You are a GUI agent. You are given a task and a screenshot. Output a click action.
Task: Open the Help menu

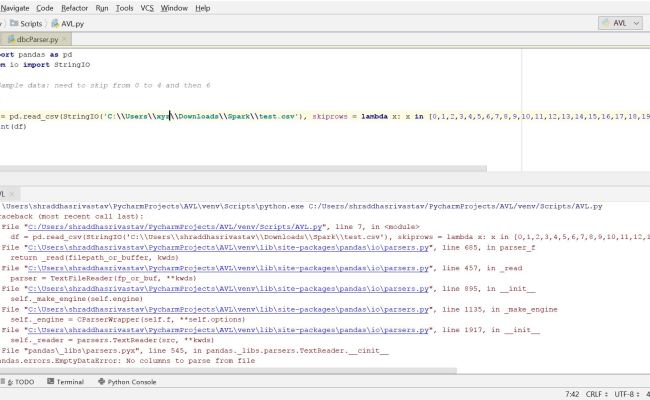[x=203, y=8]
